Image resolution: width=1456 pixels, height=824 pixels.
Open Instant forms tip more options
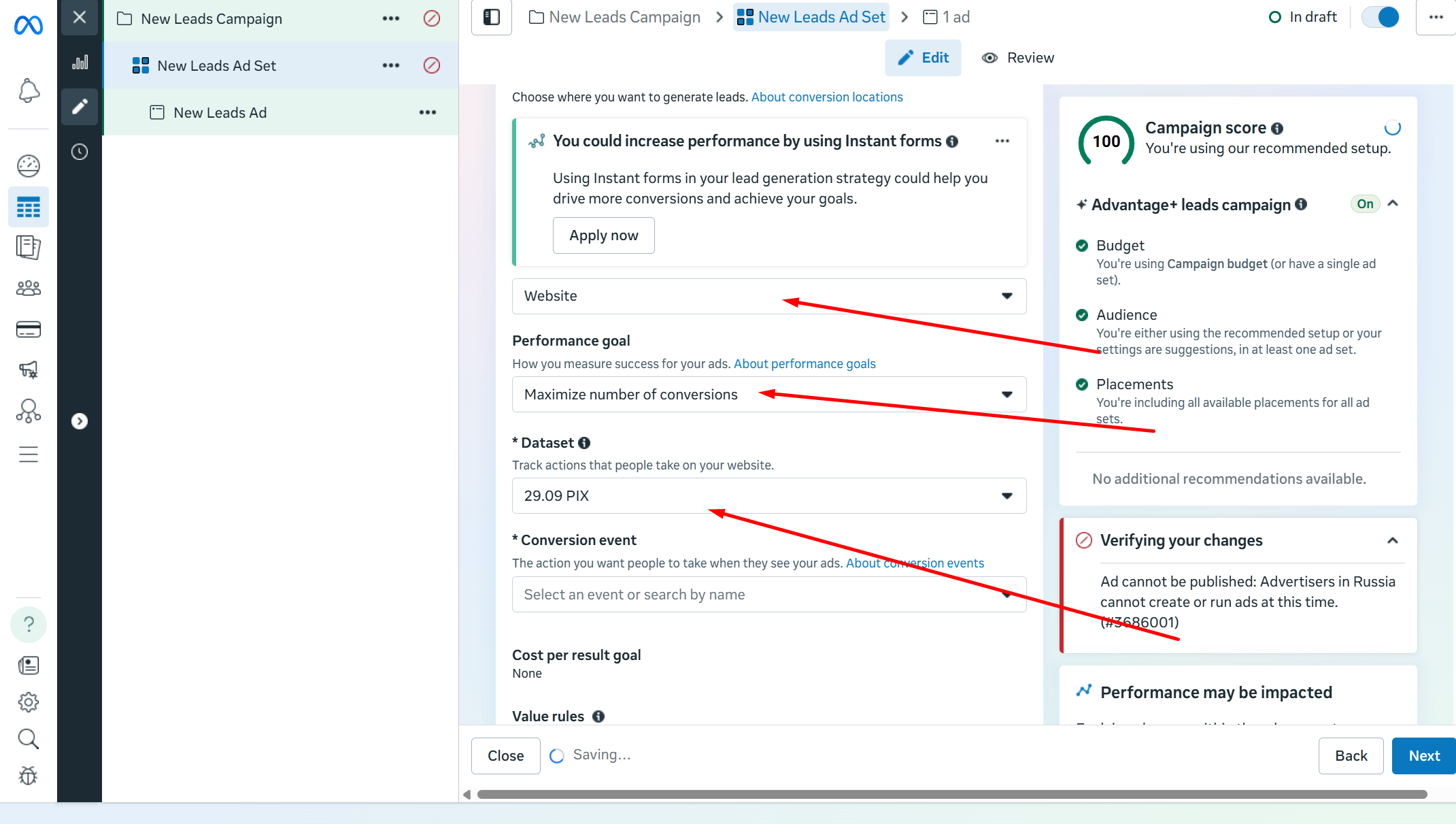(1002, 141)
